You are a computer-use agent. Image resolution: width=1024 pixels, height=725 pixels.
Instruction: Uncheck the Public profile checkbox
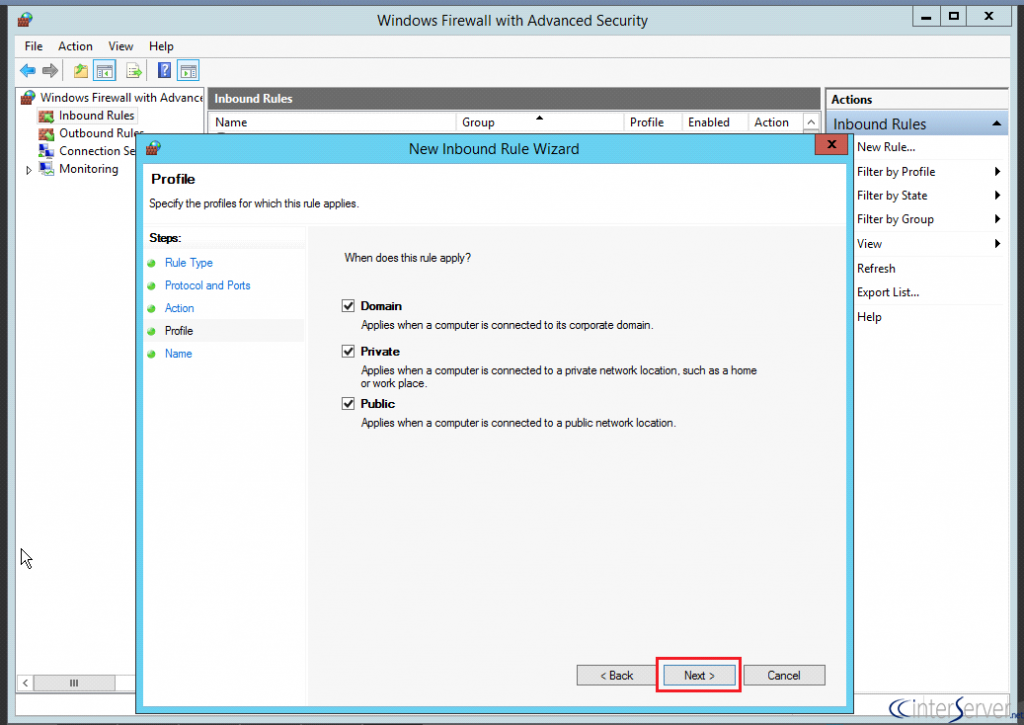pos(348,404)
